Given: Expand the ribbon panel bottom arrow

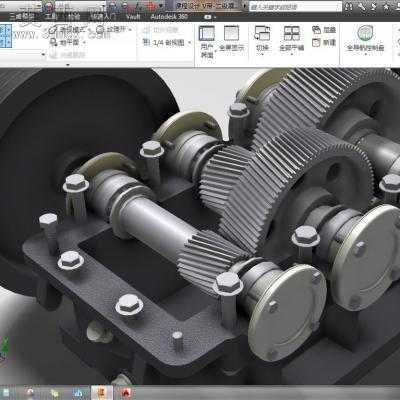Looking at the screenshot, I should pos(68,65).
